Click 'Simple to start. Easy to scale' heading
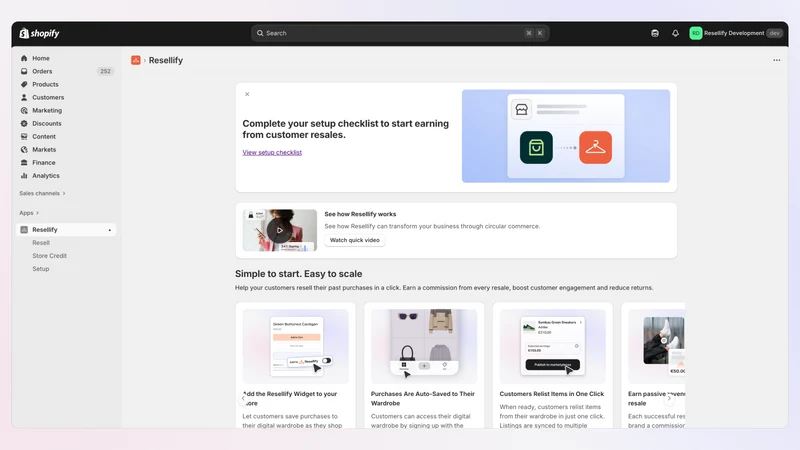 tap(298, 274)
